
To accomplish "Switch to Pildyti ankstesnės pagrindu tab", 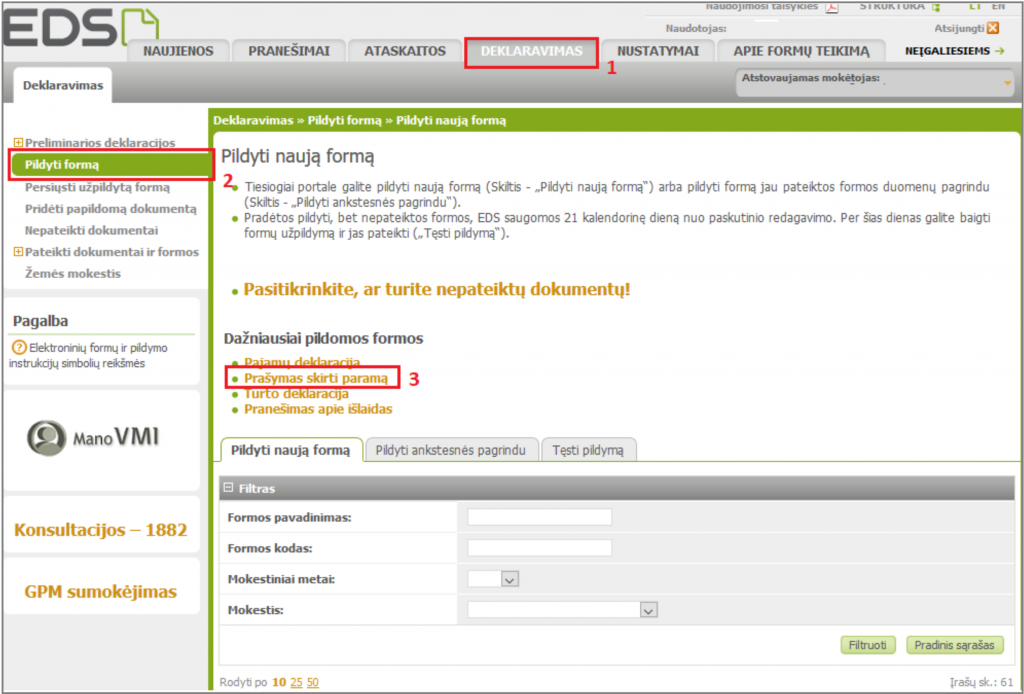I will 450,450.
